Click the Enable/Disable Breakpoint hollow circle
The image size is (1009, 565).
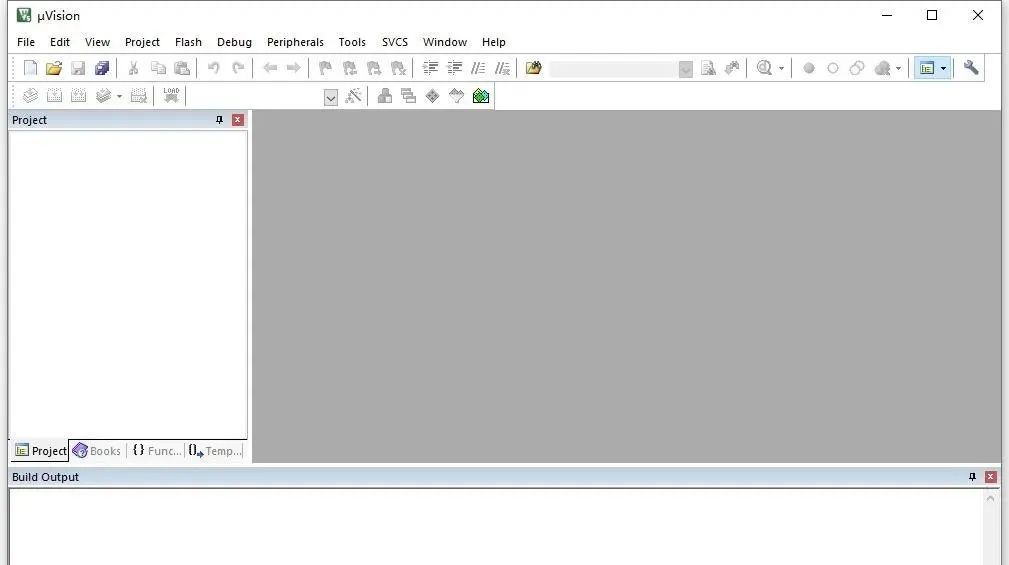tap(833, 68)
